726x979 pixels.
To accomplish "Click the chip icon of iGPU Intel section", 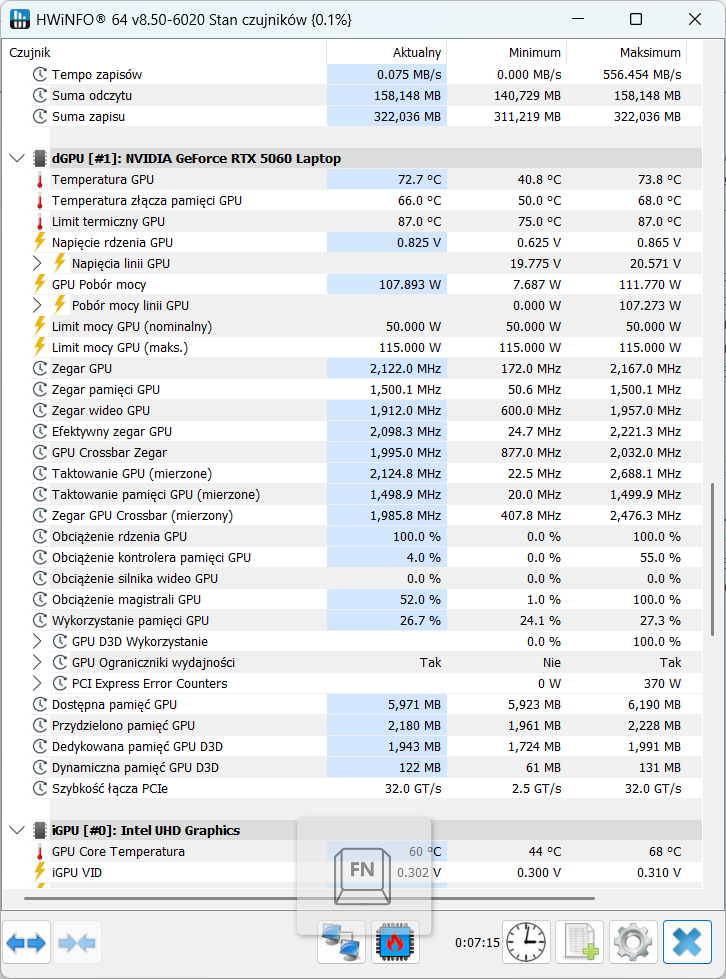I will coord(40,830).
